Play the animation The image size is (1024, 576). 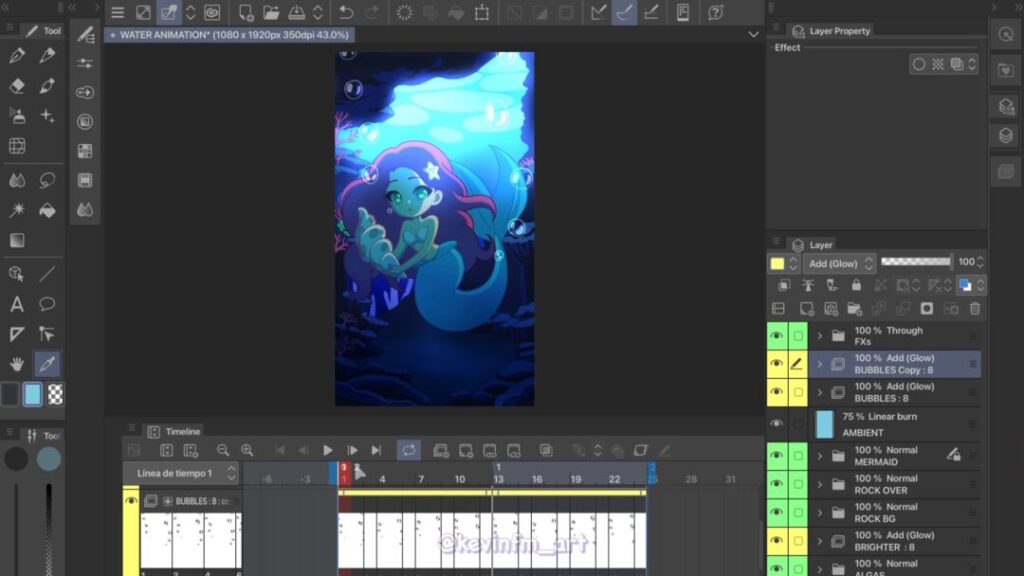click(328, 450)
